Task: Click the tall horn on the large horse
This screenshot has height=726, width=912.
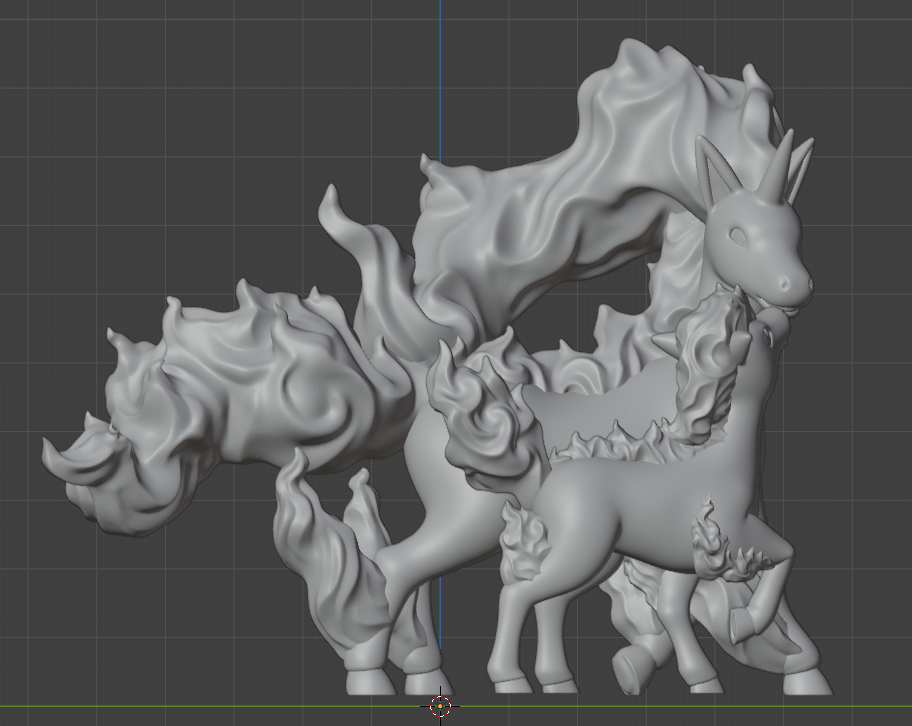Action: (x=776, y=158)
